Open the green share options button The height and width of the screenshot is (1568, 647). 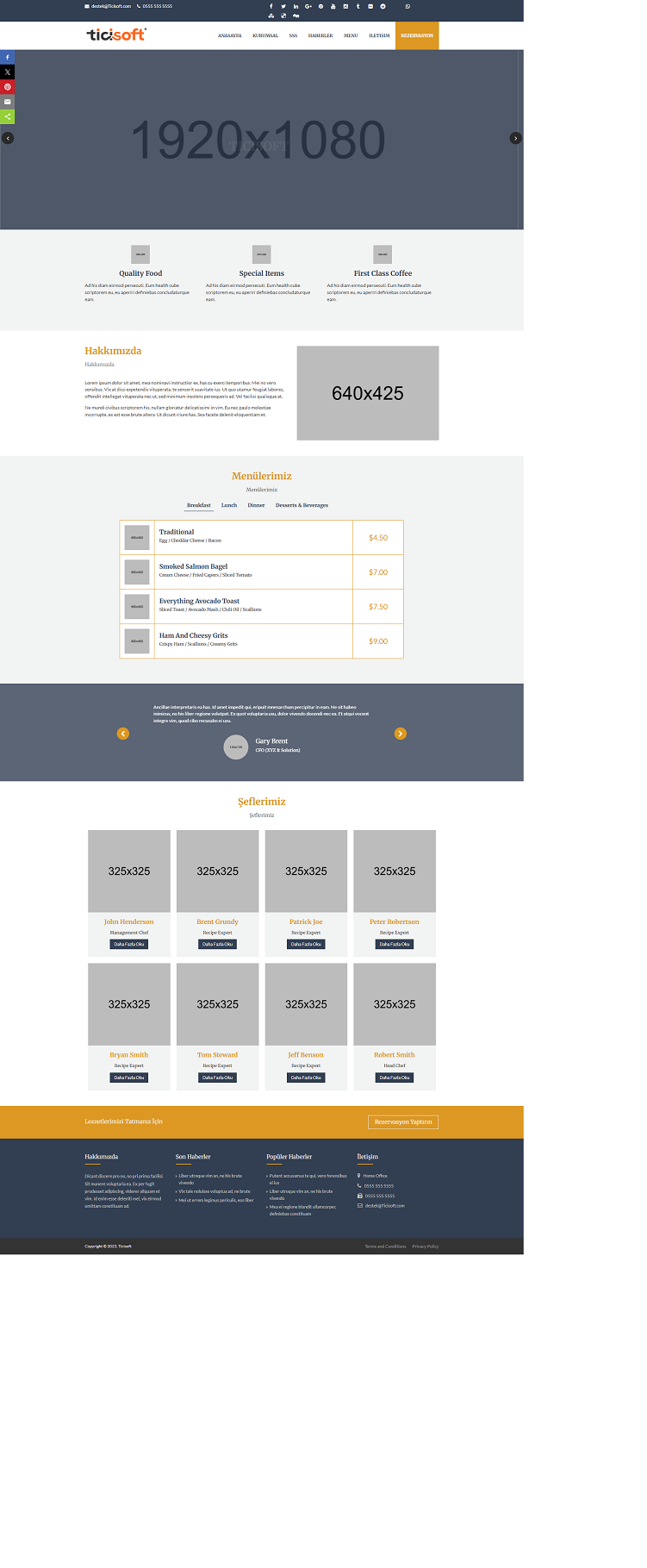pyautogui.click(x=7, y=116)
